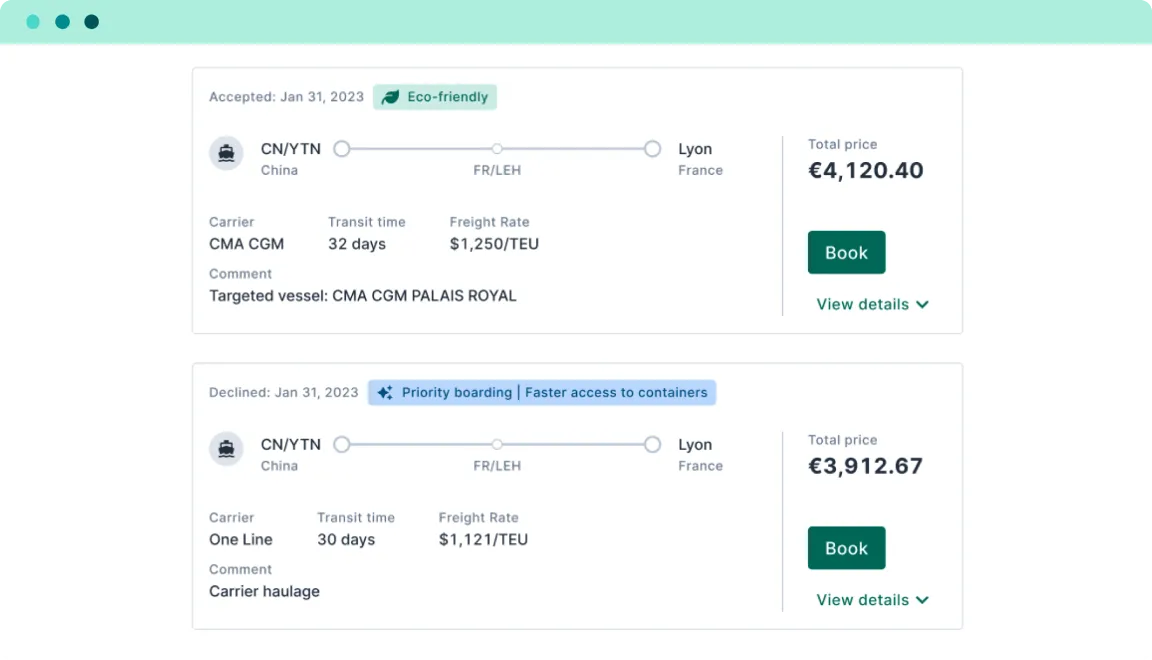Click the Priority boarding | Faster access to containers text
The image size is (1152, 660).
pos(555,392)
